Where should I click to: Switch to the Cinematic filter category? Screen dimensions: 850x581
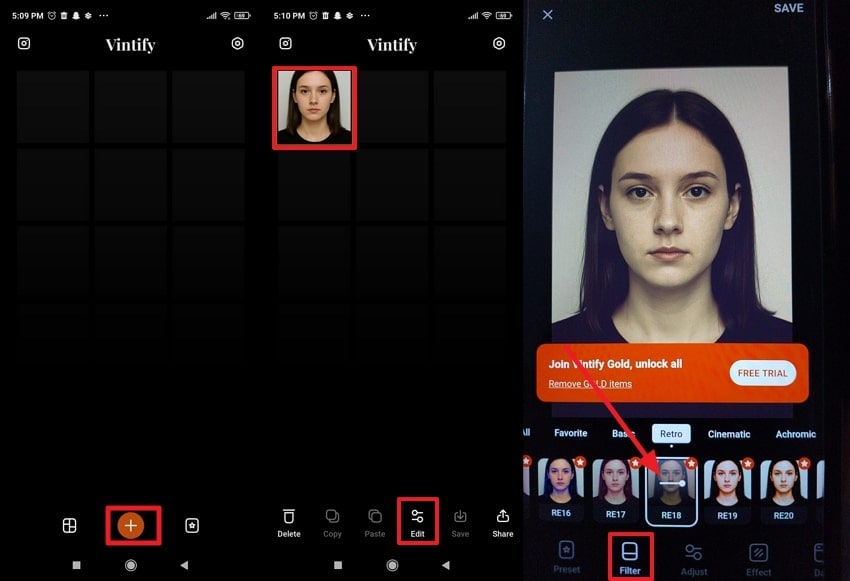coord(729,434)
